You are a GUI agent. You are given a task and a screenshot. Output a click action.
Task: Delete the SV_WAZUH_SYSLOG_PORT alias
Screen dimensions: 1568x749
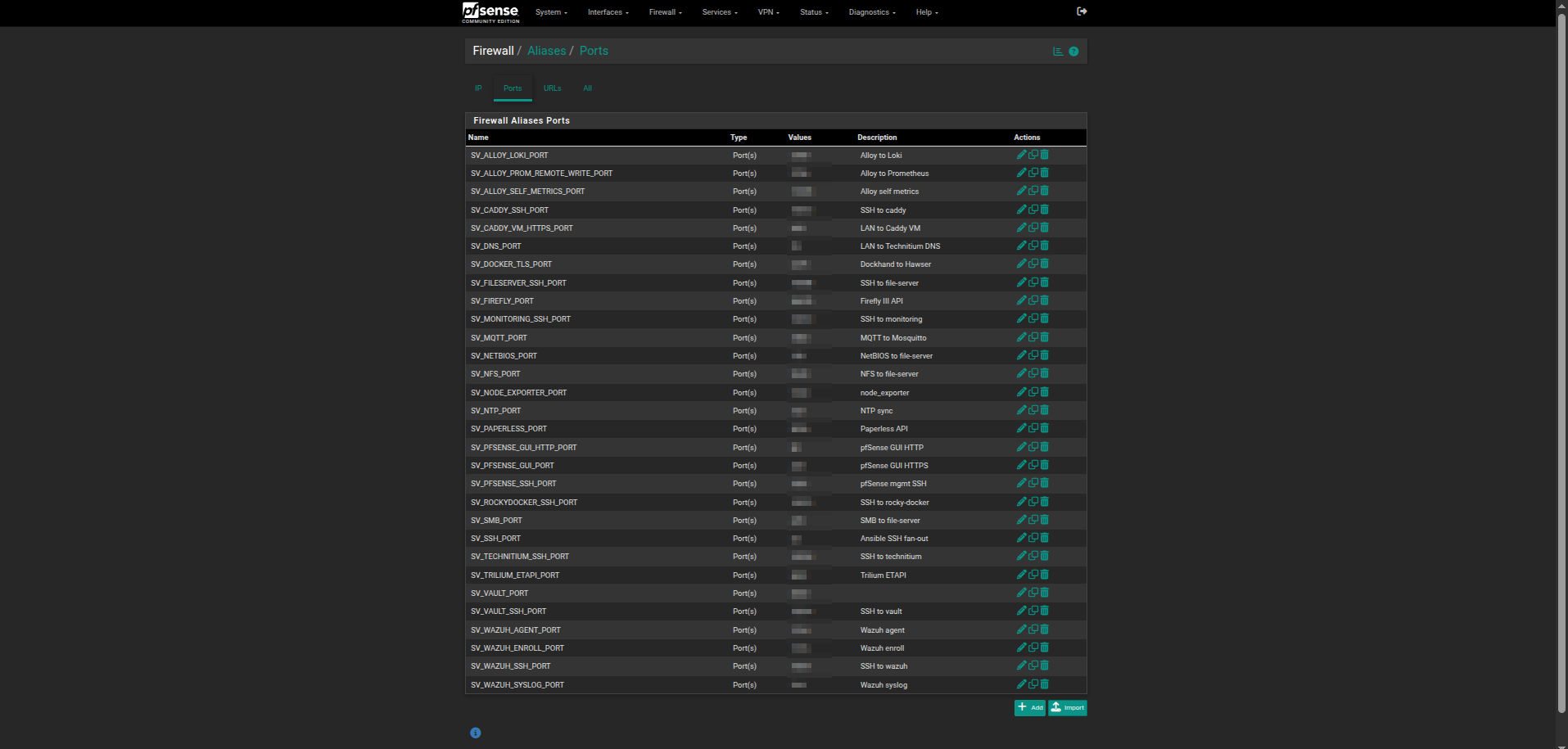[1045, 684]
